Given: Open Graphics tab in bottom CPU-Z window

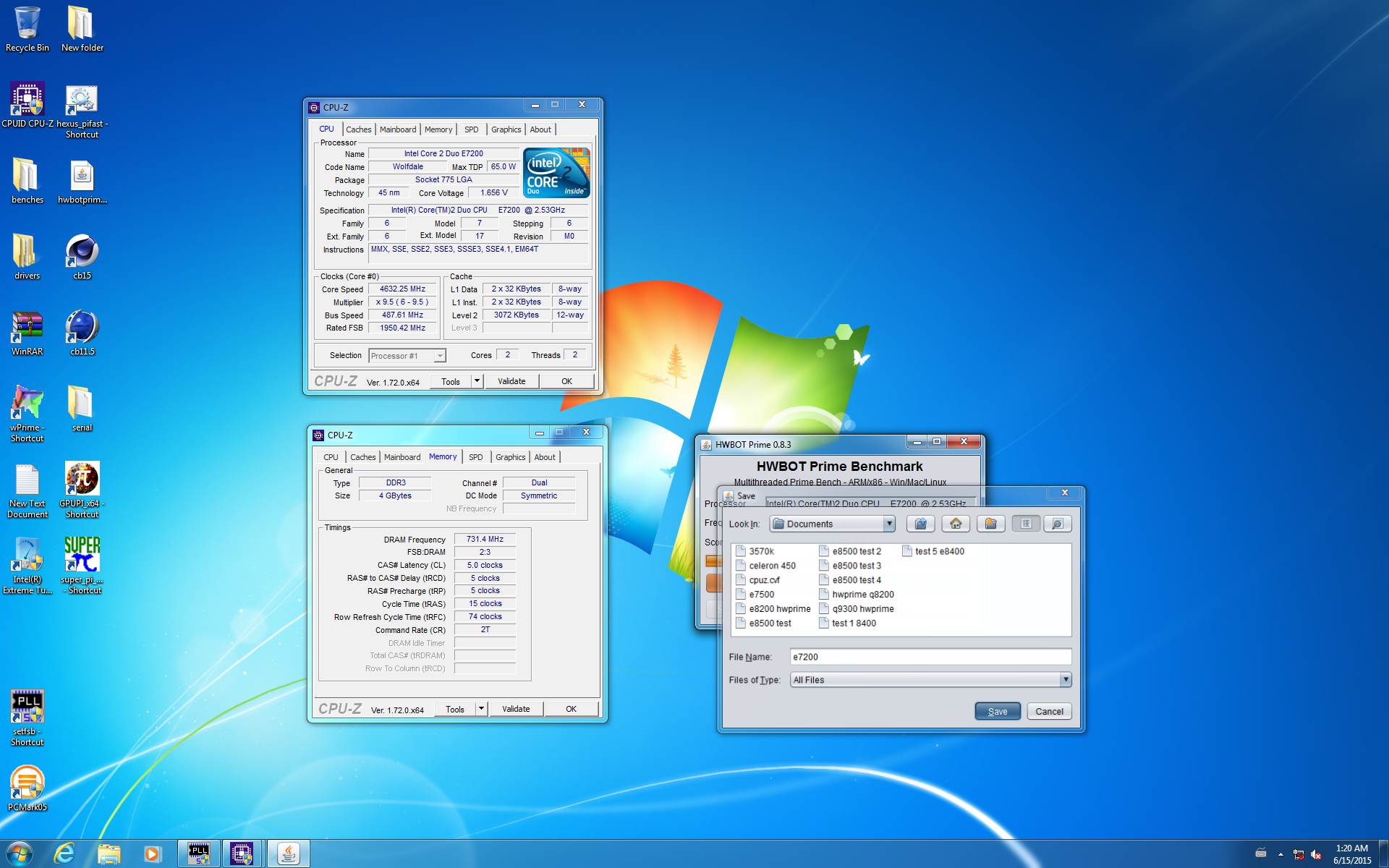Looking at the screenshot, I should point(510,457).
